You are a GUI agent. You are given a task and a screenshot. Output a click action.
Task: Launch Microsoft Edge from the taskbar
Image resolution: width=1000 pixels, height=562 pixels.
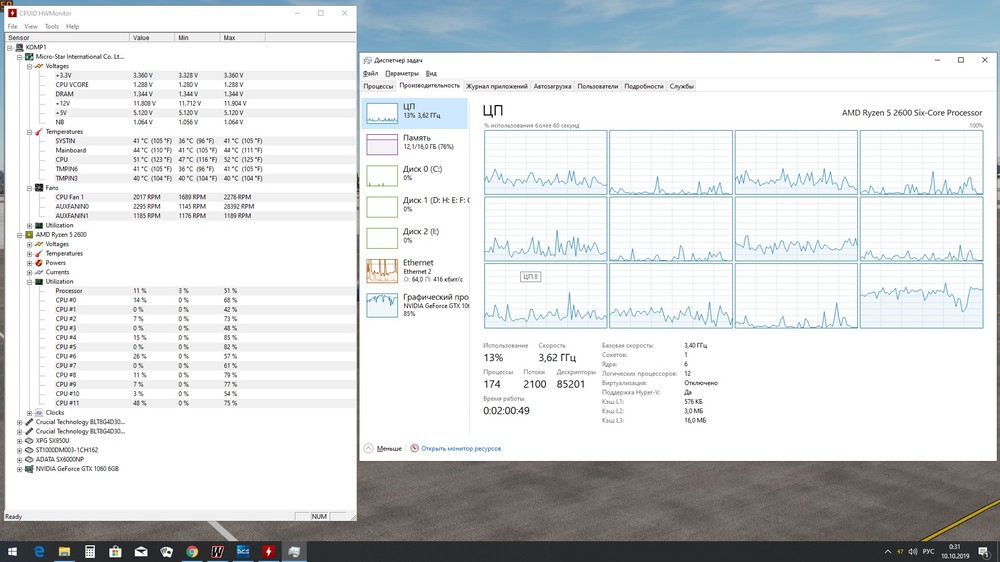click(x=39, y=552)
